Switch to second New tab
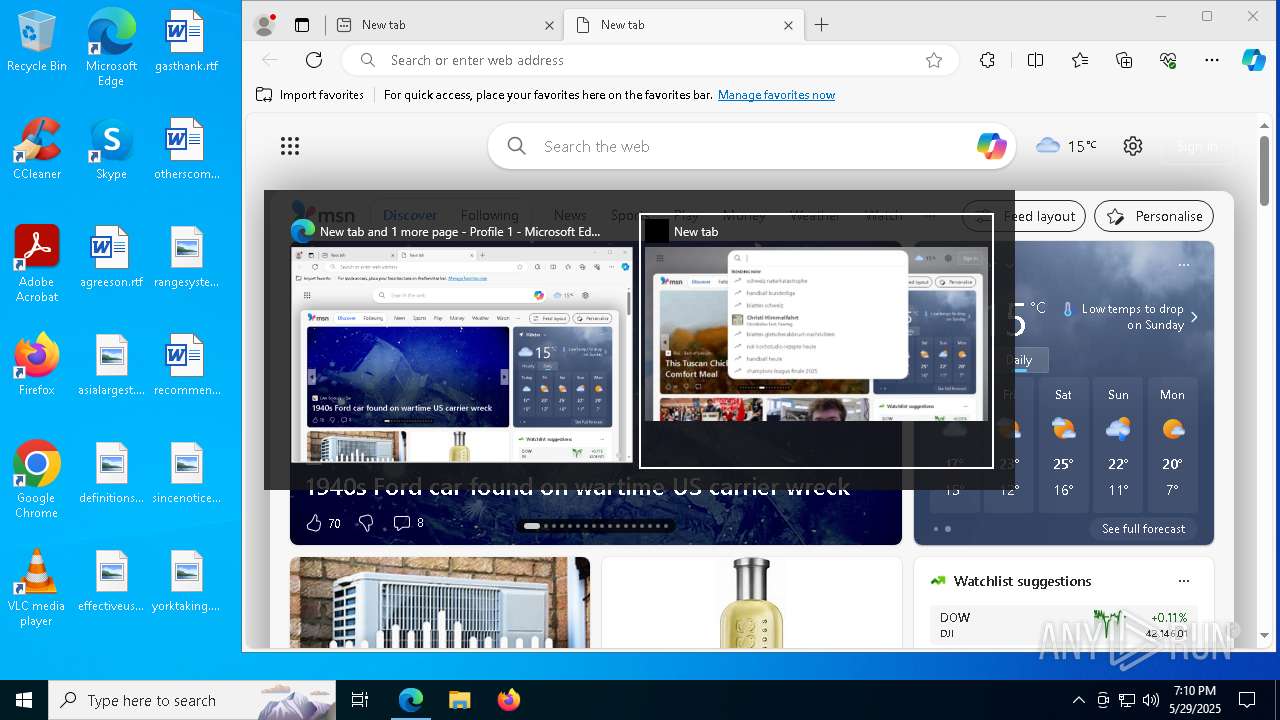 683,25
